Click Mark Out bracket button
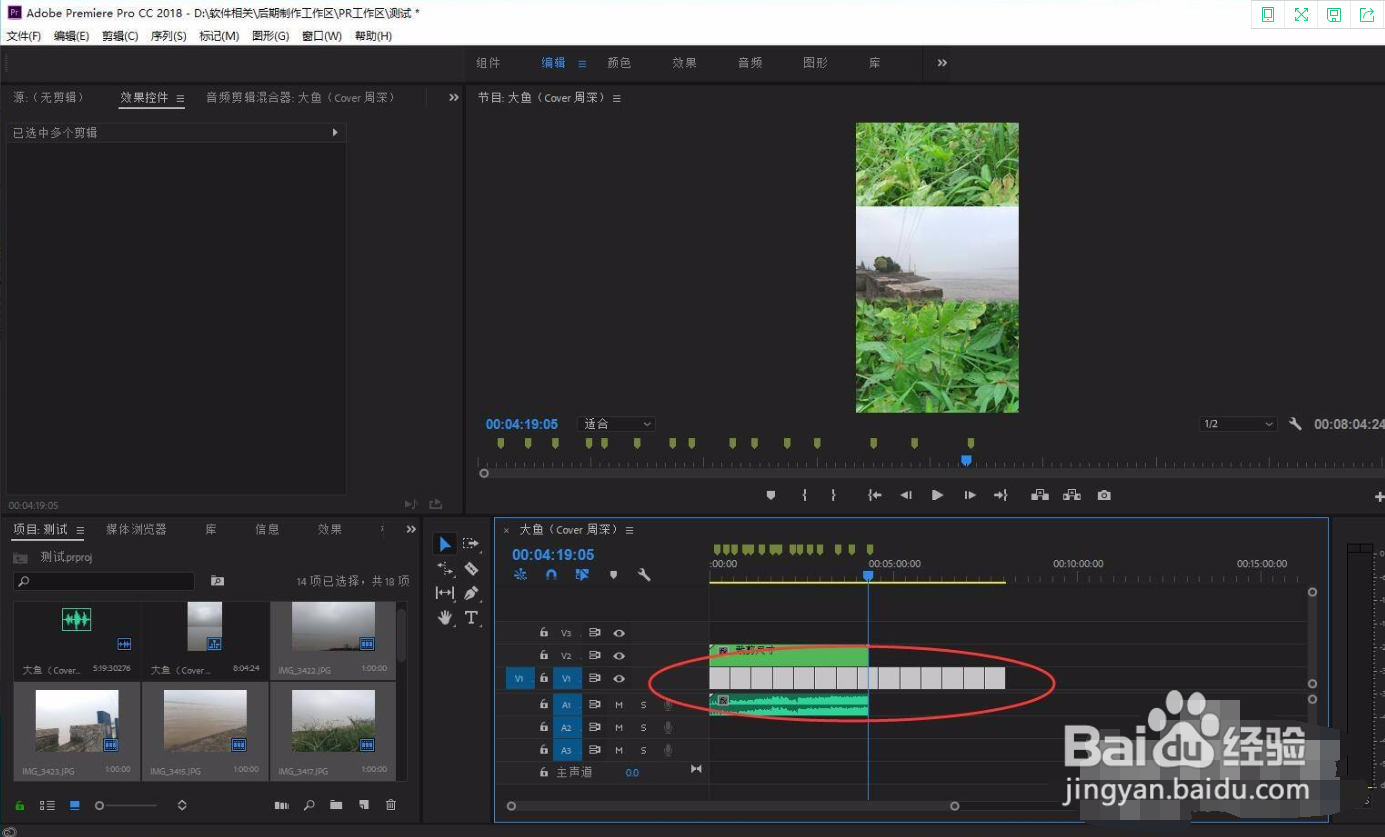1385x837 pixels. [833, 495]
